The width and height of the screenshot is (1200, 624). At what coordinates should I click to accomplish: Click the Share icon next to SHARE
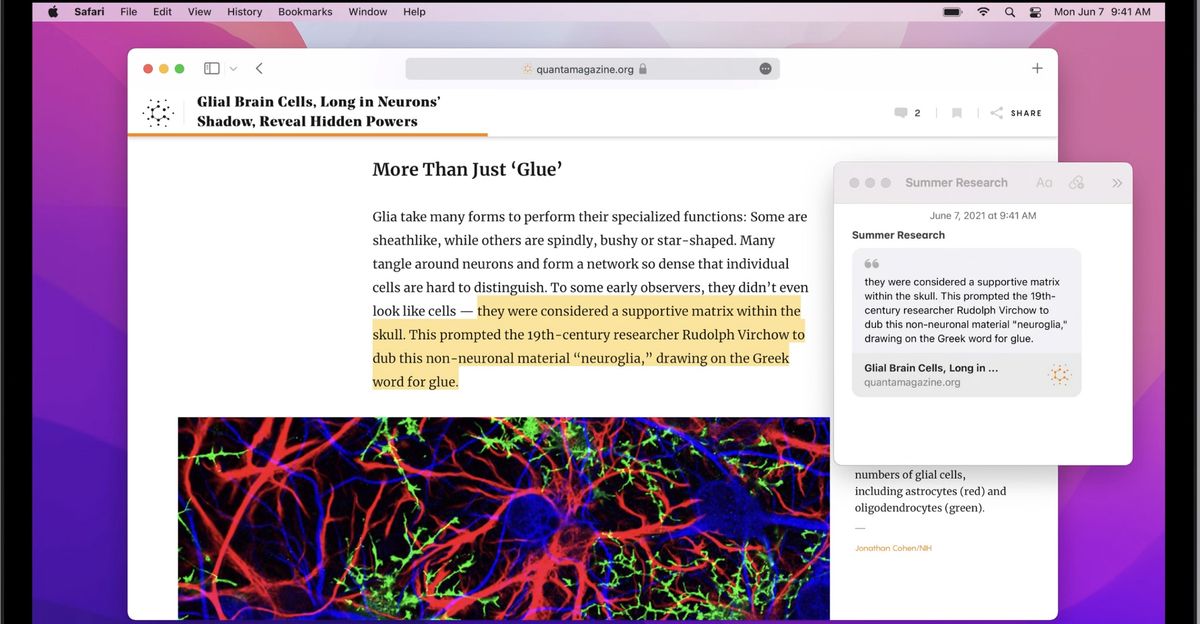(996, 112)
